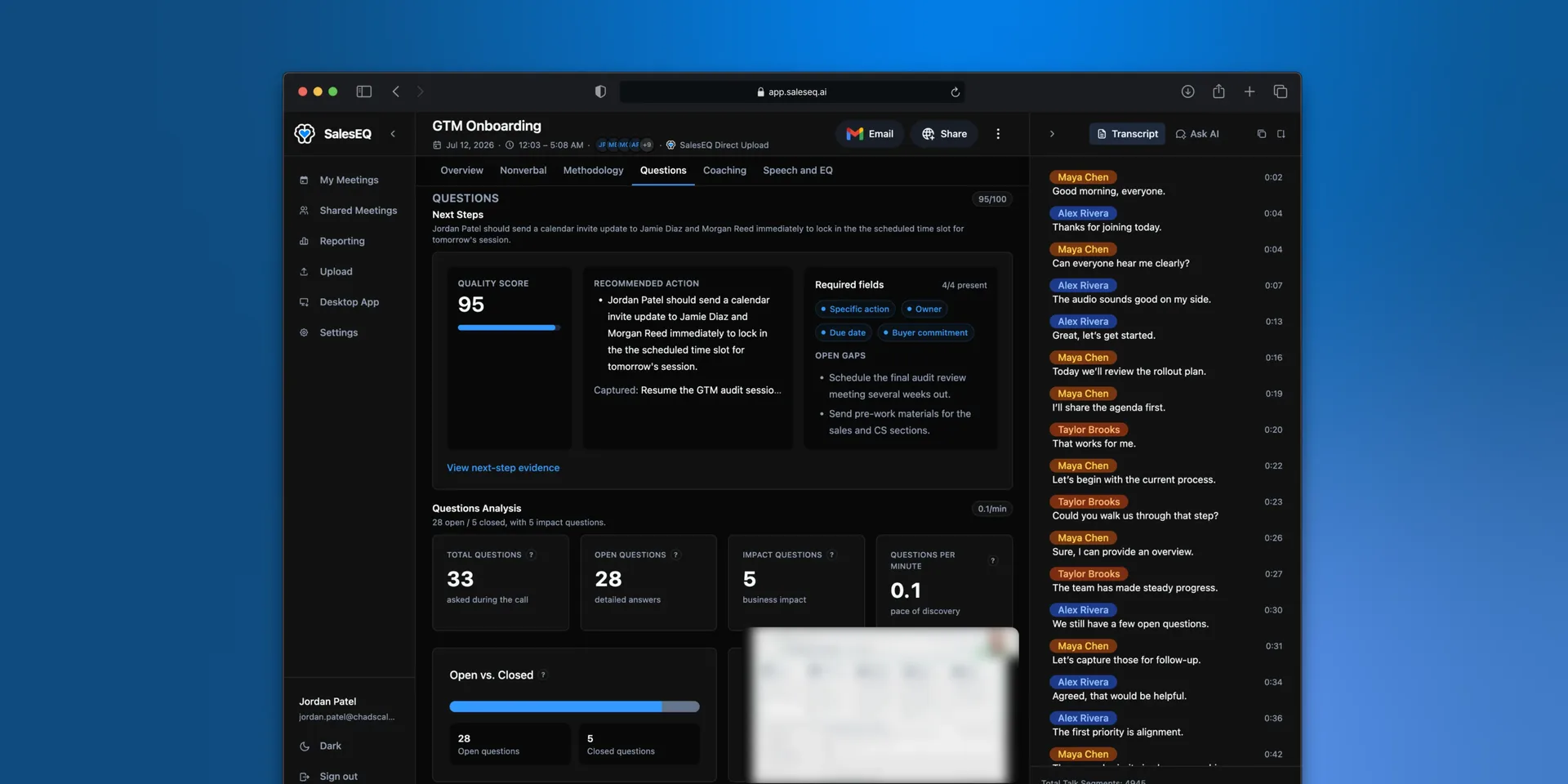The height and width of the screenshot is (784, 1568).
Task: Select the Transcript panel tab
Action: click(1128, 134)
